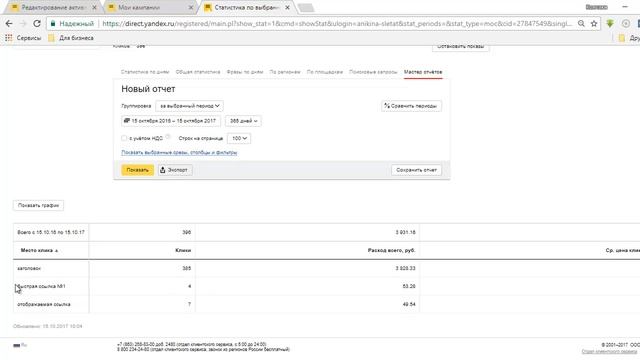Close the Статистика по выбран browser tab
640x360 pixels.
click(287, 7)
